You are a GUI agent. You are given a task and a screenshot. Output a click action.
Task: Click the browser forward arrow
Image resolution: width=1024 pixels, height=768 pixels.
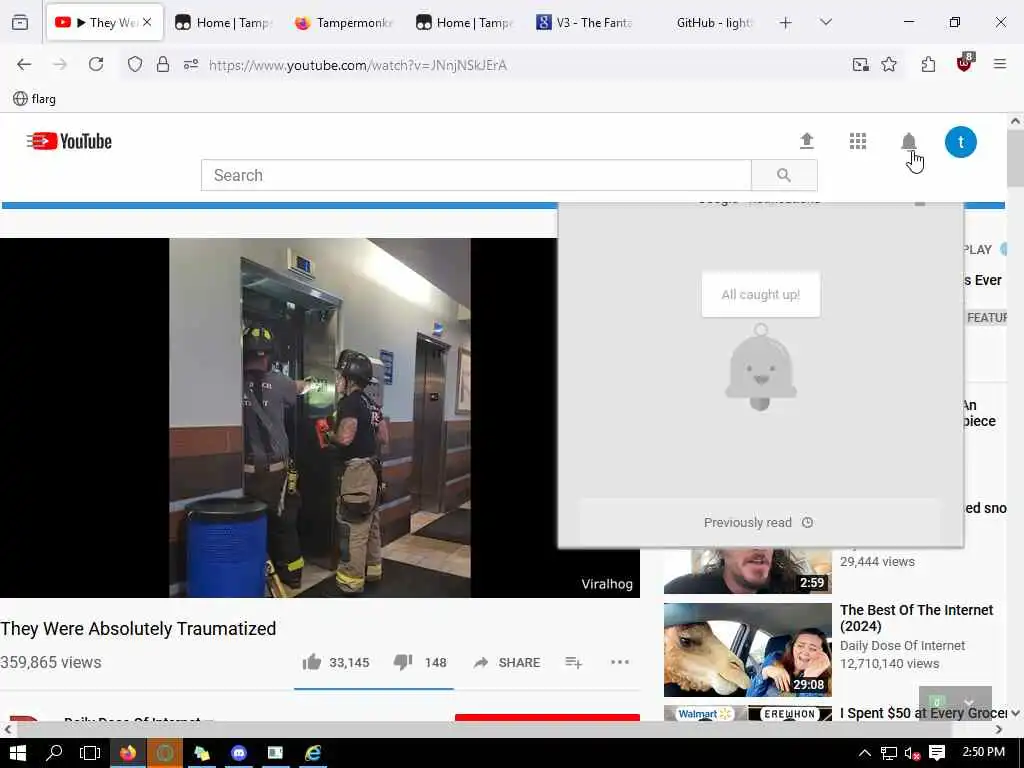(x=59, y=64)
